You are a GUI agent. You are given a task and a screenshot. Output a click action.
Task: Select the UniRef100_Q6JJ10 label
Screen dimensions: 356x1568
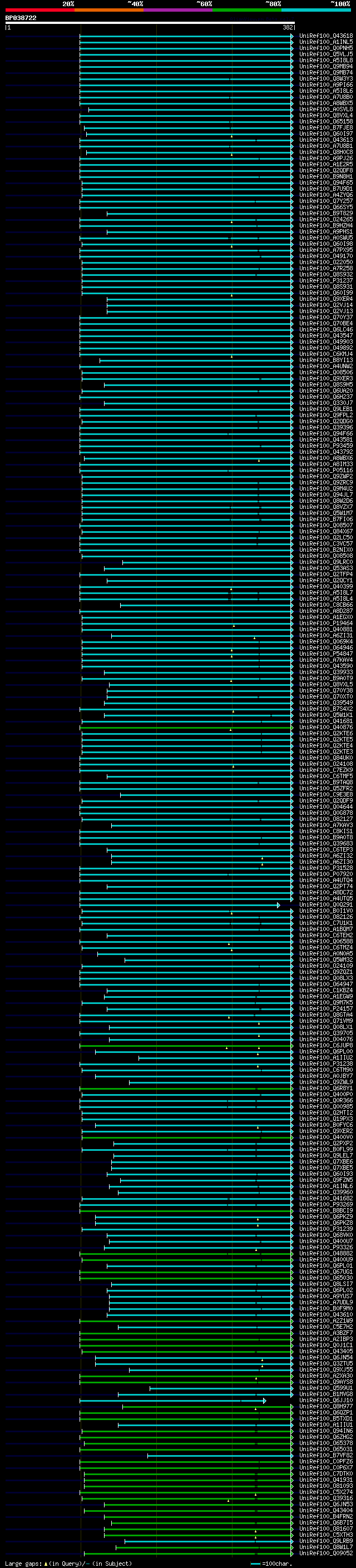coord(326,1401)
